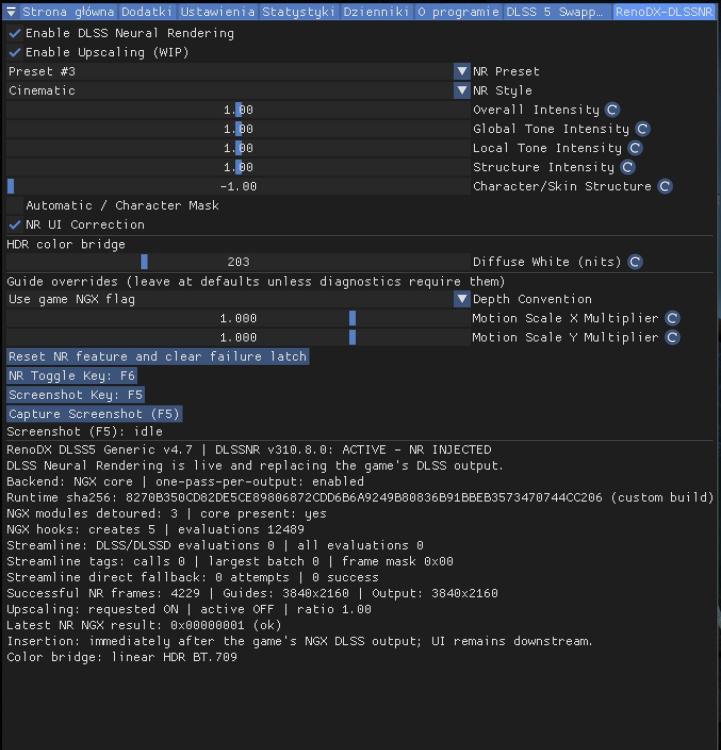The height and width of the screenshot is (750, 721).
Task: Select the RenoDX-DLSSNR tab
Action: click(x=664, y=12)
